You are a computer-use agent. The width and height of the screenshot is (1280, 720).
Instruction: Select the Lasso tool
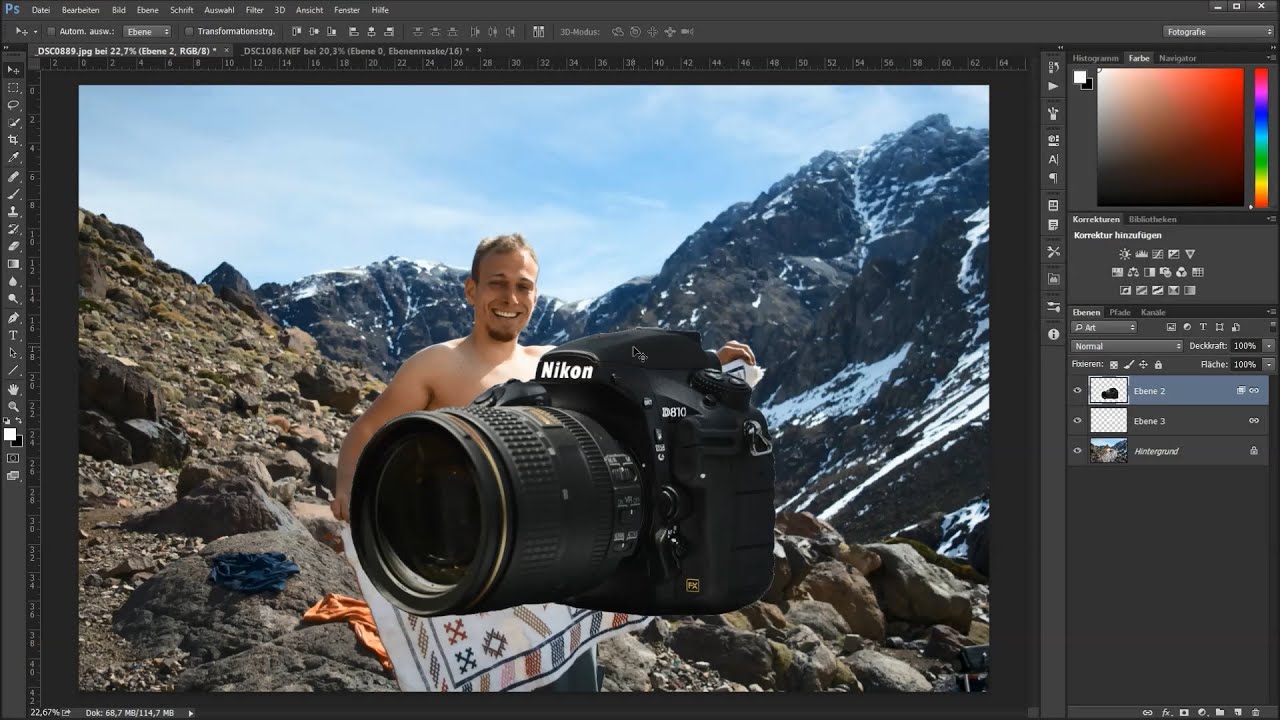14,105
